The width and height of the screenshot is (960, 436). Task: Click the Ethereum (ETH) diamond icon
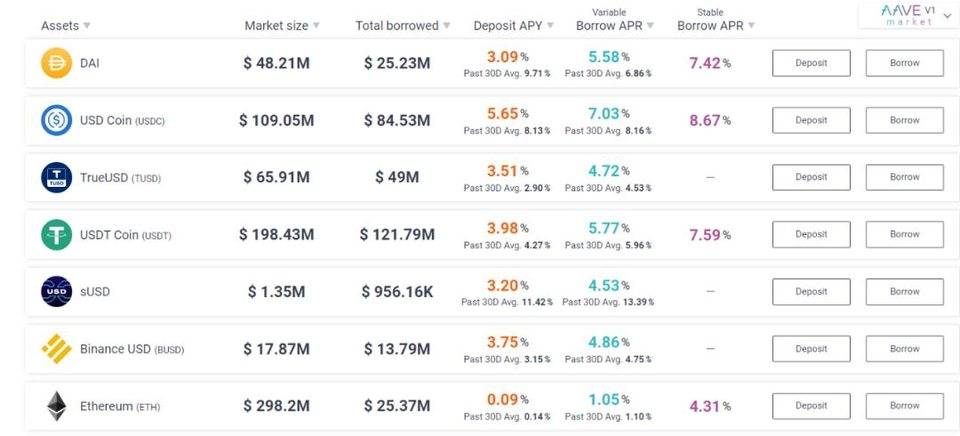point(56,406)
